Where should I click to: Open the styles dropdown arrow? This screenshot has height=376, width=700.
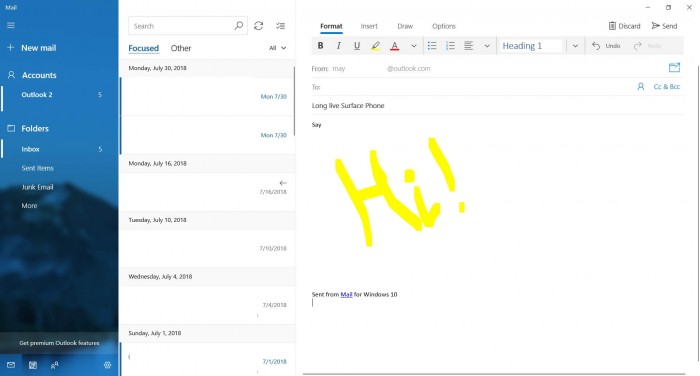(575, 46)
